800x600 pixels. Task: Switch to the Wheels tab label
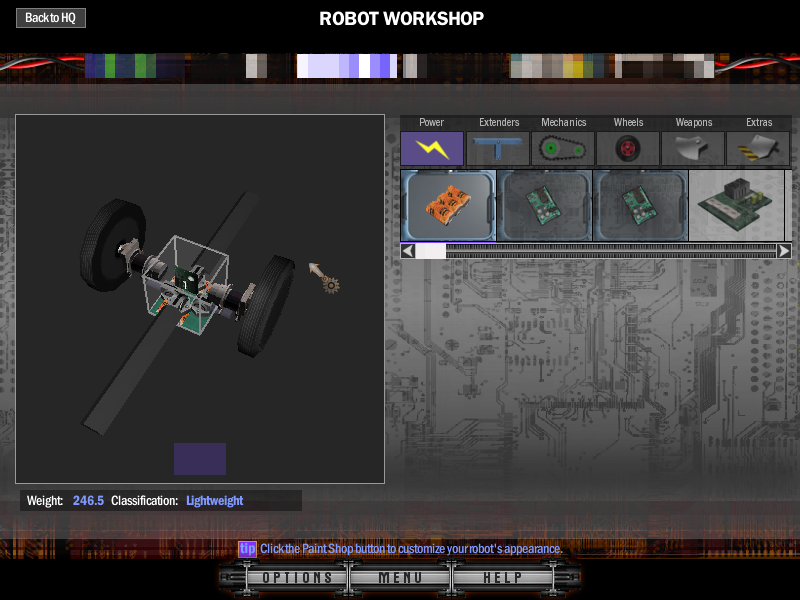628,122
